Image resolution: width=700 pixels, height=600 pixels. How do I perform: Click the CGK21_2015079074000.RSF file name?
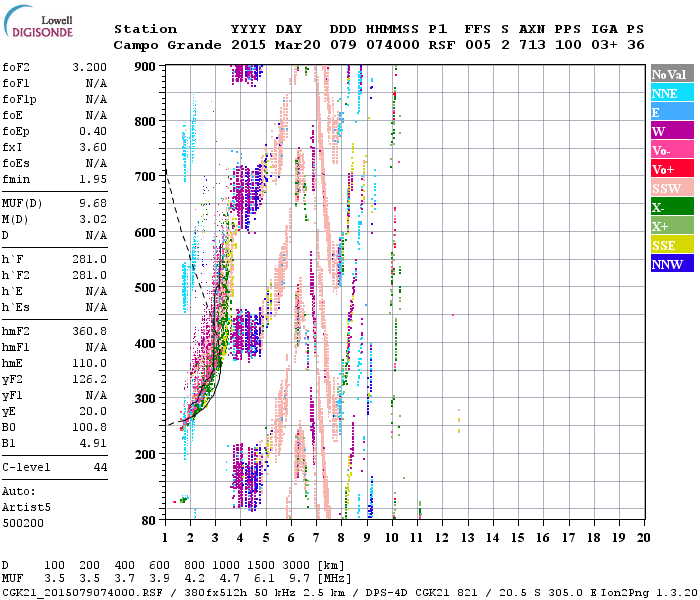point(82,592)
